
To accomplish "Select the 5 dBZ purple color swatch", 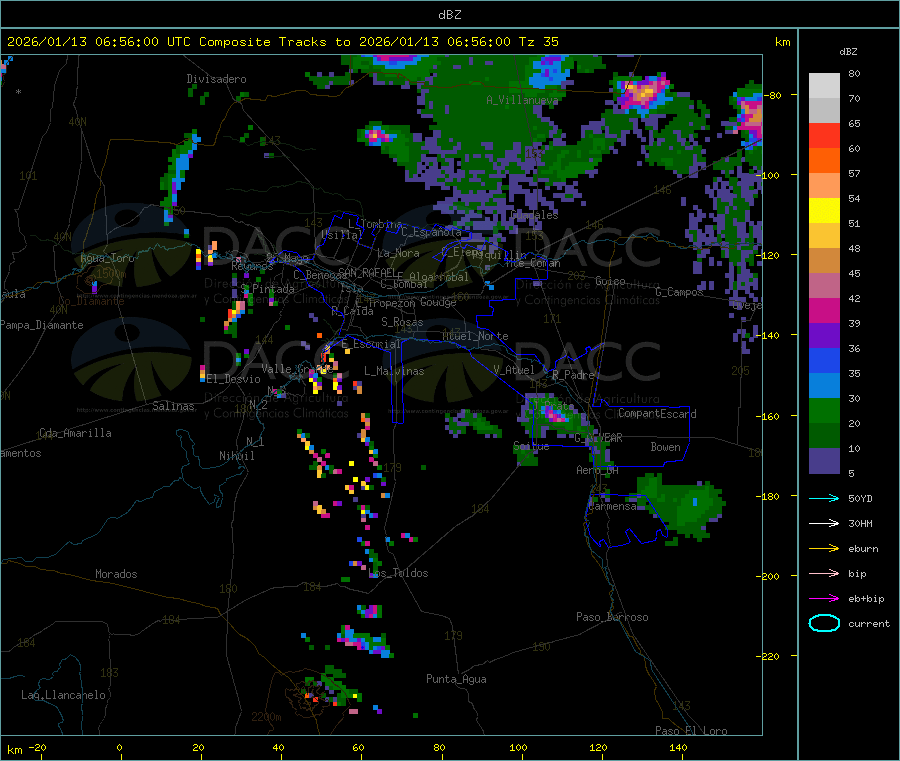I will (x=824, y=461).
